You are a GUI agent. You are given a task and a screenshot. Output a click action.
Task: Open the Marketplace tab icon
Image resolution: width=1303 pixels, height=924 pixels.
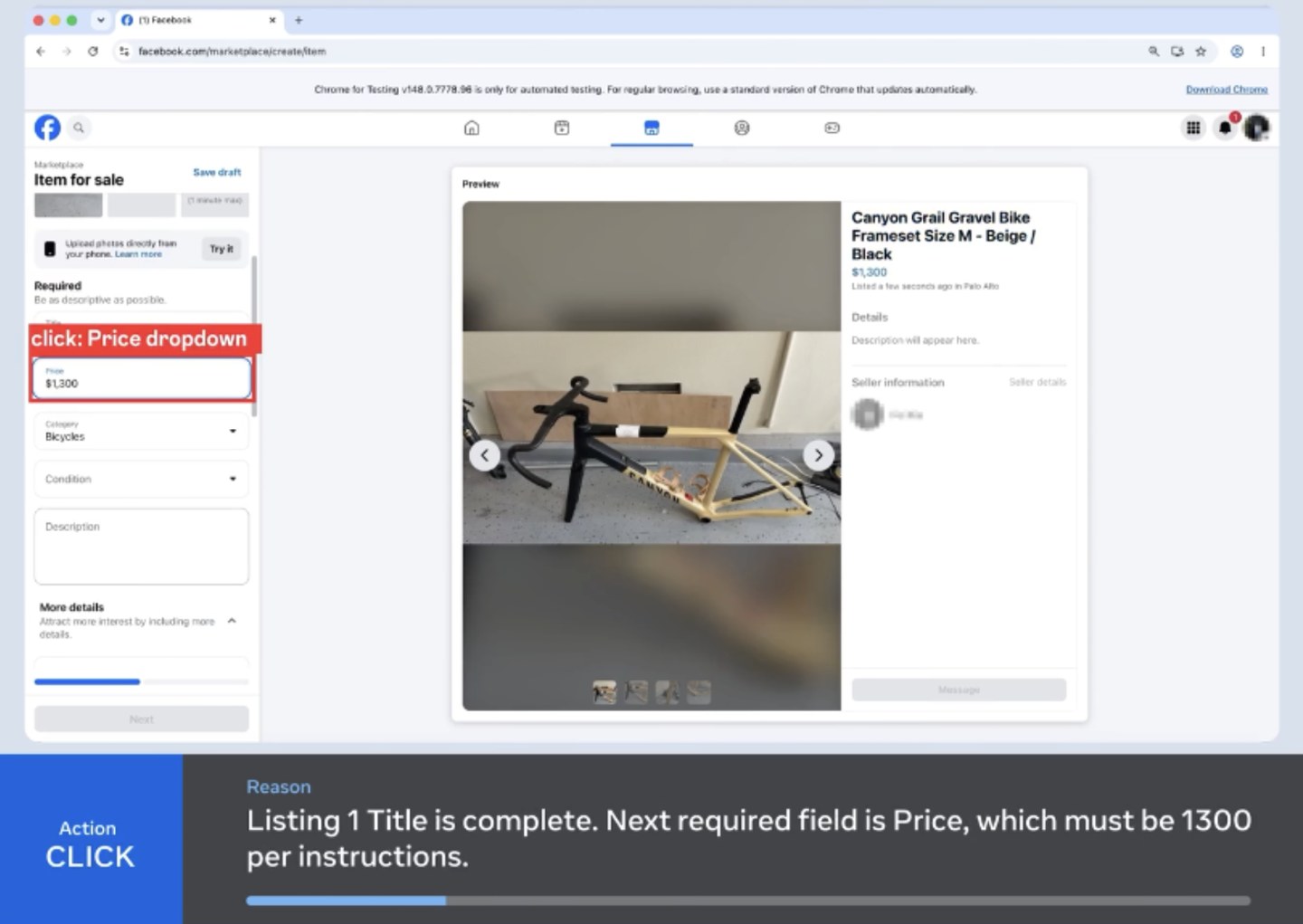coord(651,128)
